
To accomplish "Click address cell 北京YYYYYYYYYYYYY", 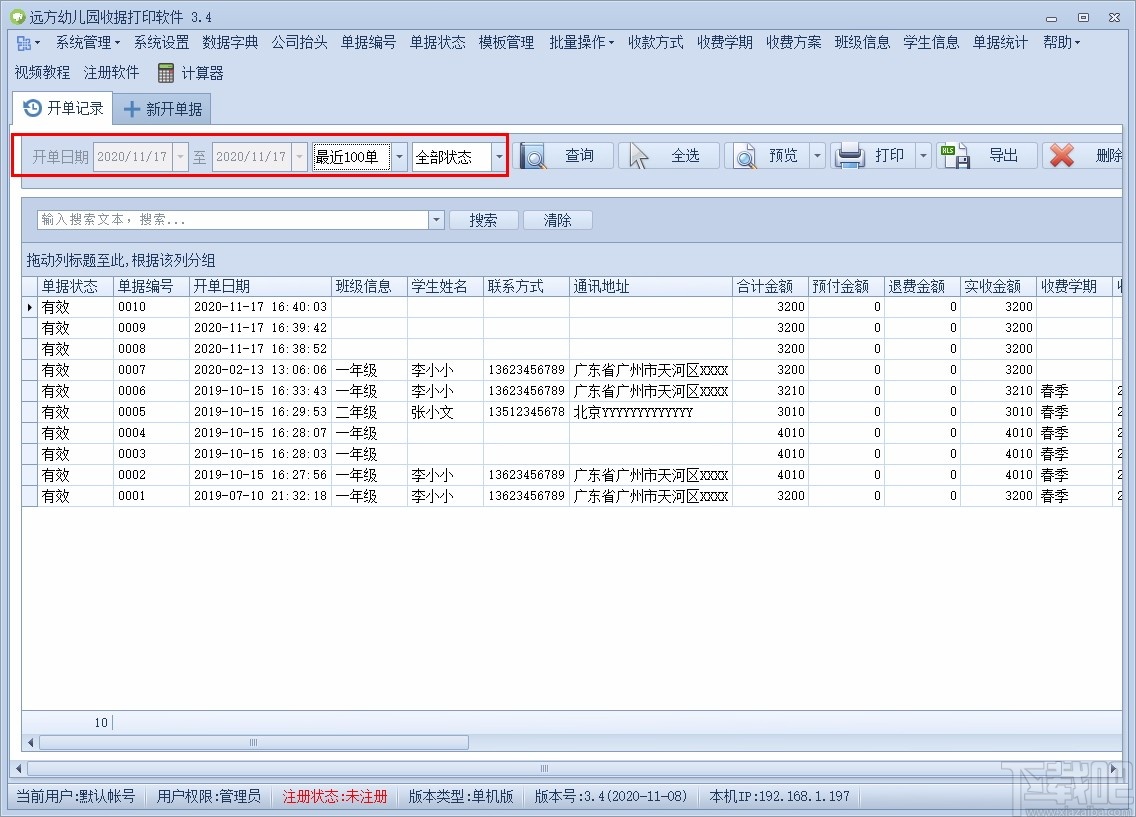I will click(651, 412).
